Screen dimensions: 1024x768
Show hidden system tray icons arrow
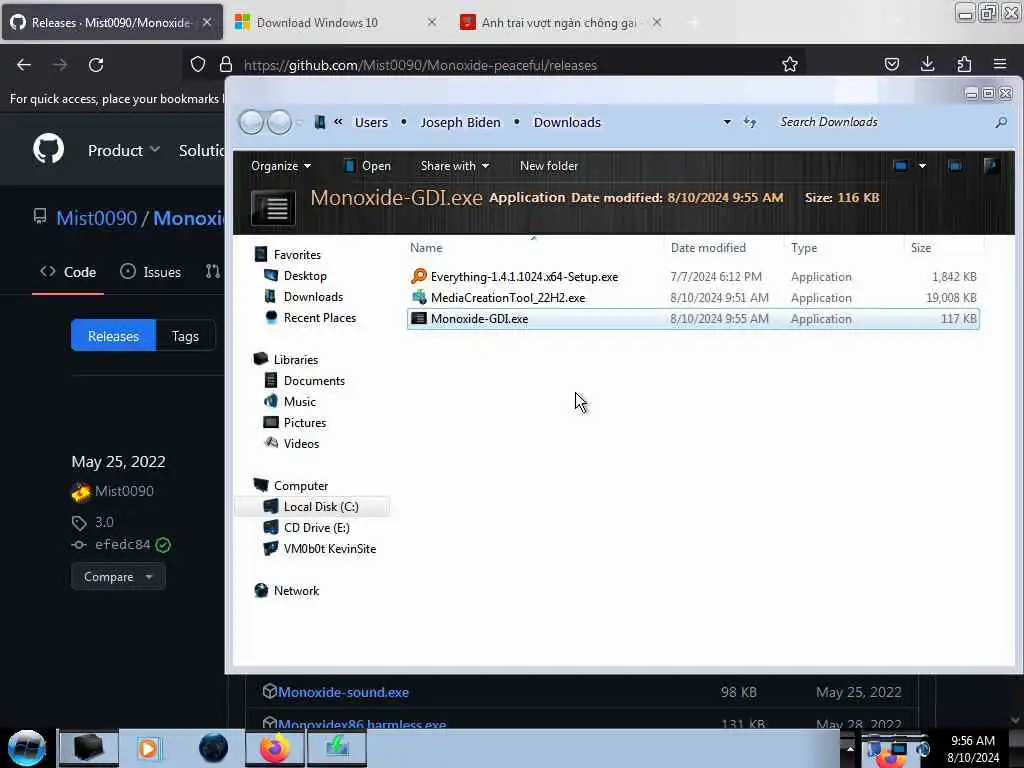click(850, 748)
